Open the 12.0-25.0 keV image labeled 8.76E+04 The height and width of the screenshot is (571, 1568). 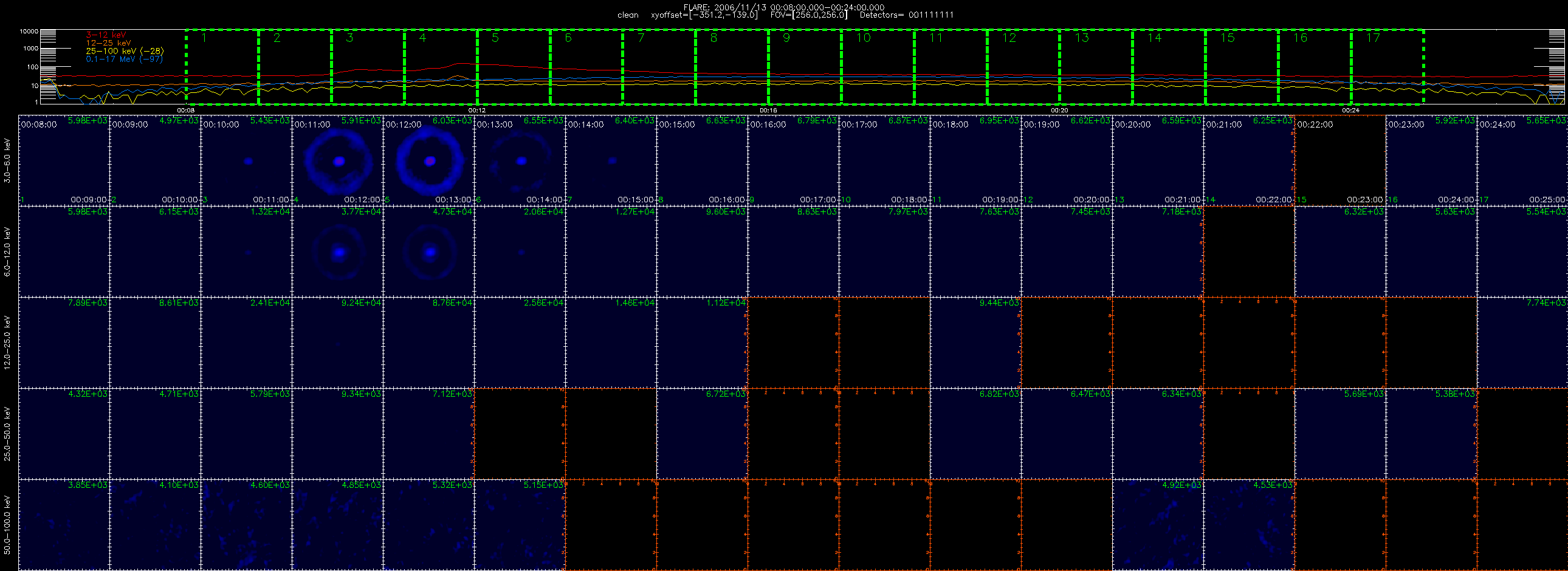click(429, 343)
